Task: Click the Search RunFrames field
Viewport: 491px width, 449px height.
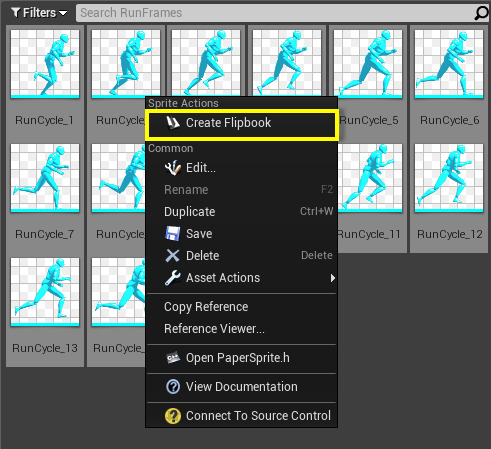Action: pos(275,13)
